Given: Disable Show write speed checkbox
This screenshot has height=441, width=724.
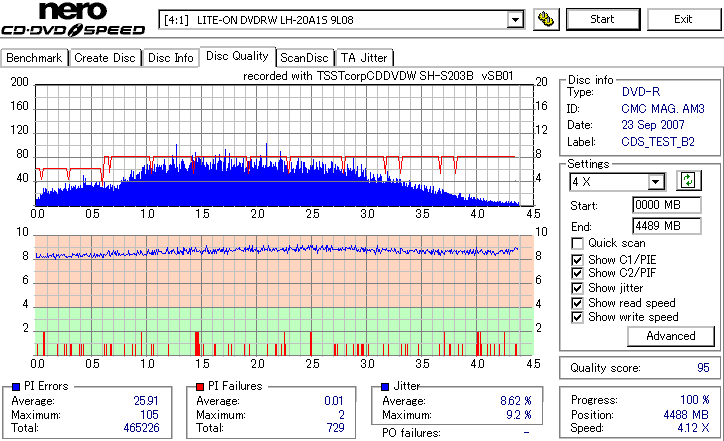Looking at the screenshot, I should pos(577,317).
